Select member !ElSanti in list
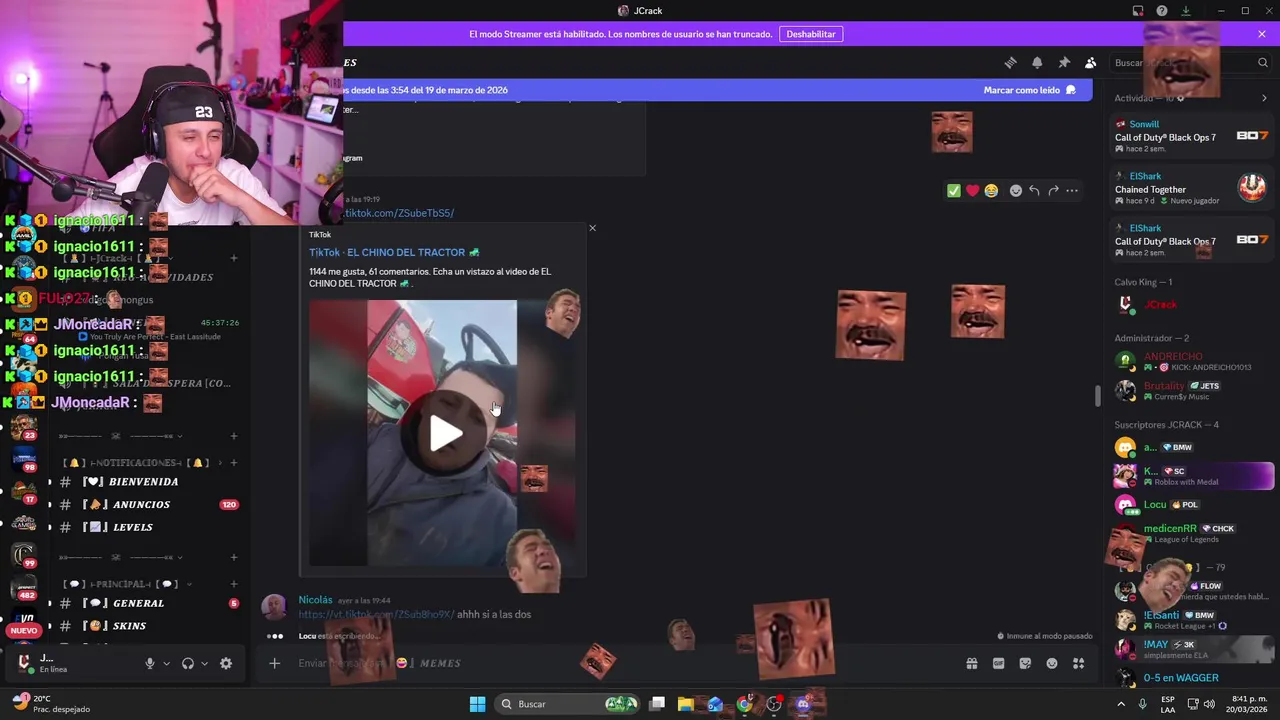The height and width of the screenshot is (720, 1280). (1192, 620)
